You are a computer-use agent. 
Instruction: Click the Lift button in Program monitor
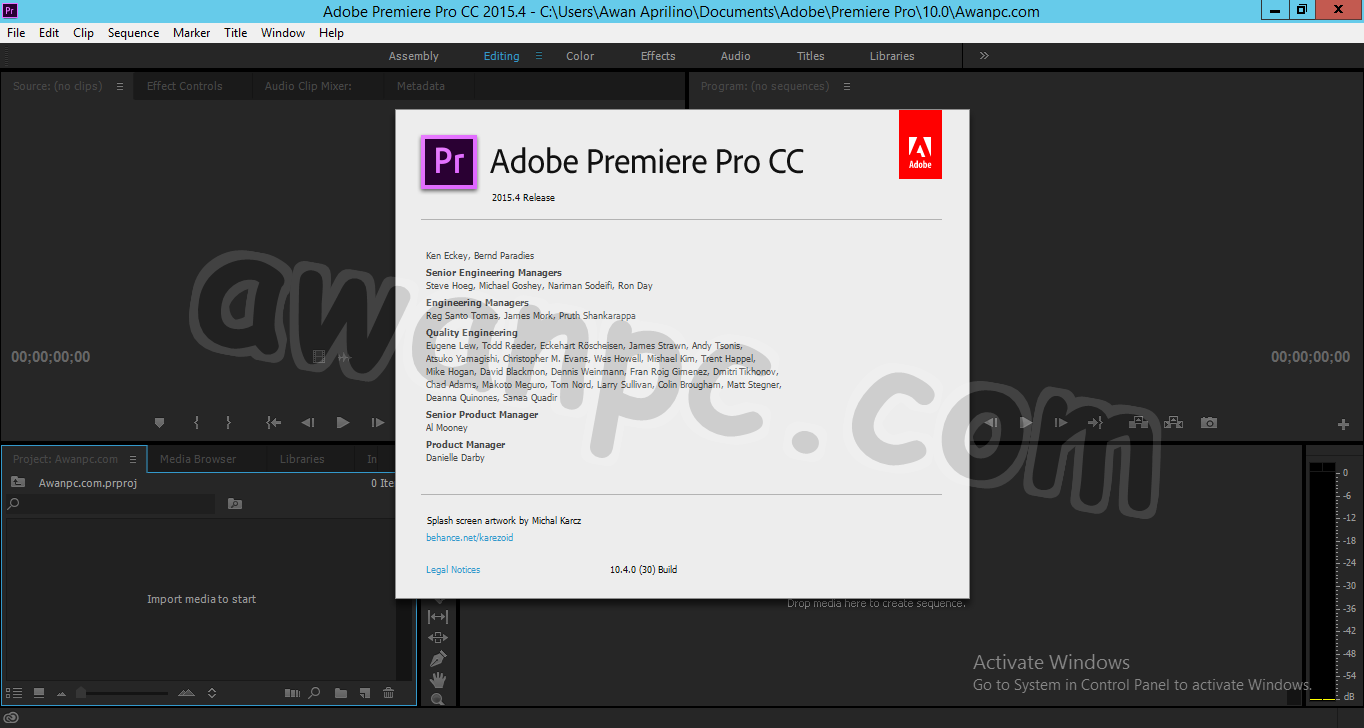[1138, 423]
